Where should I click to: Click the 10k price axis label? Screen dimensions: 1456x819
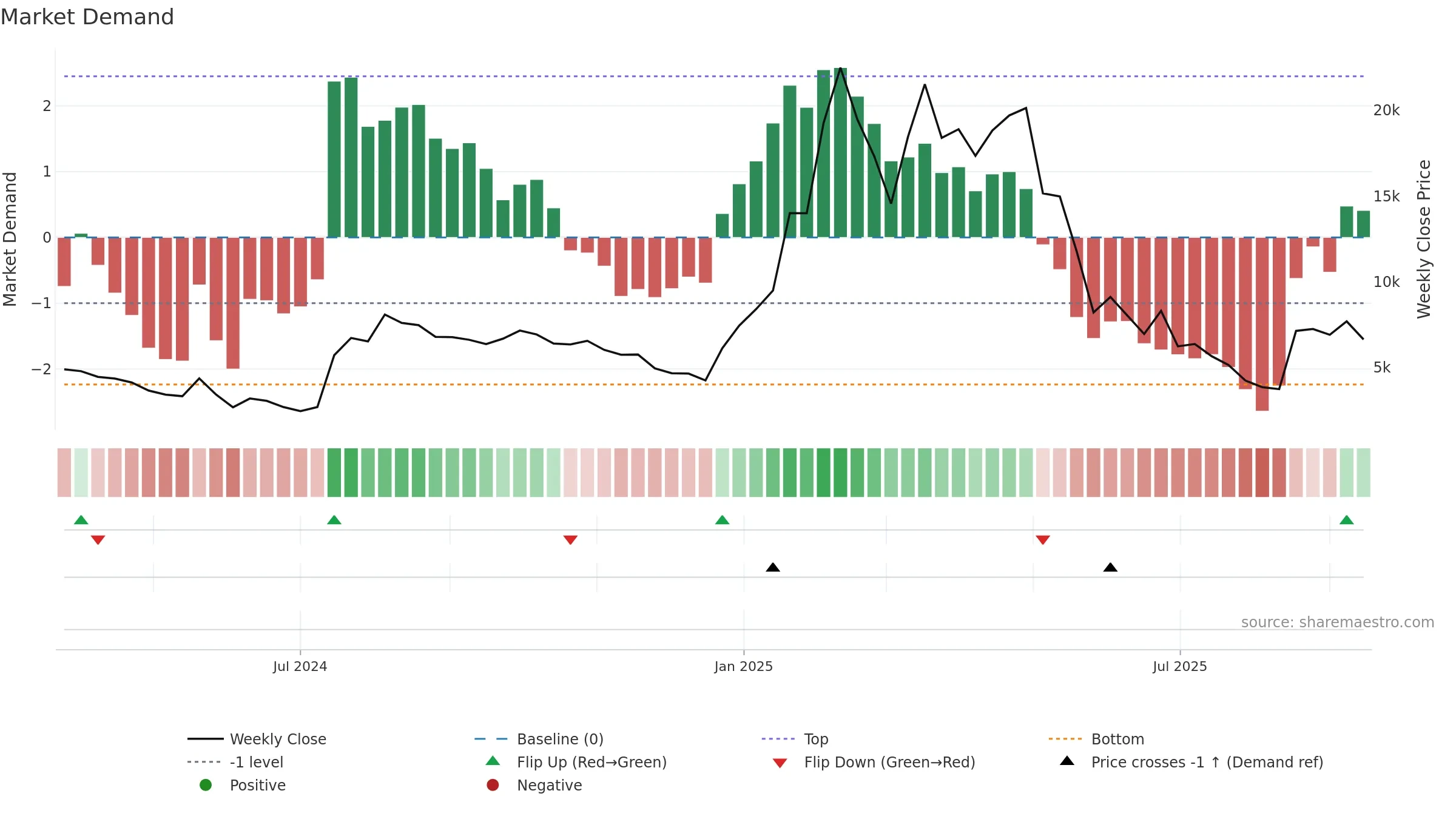1386,282
